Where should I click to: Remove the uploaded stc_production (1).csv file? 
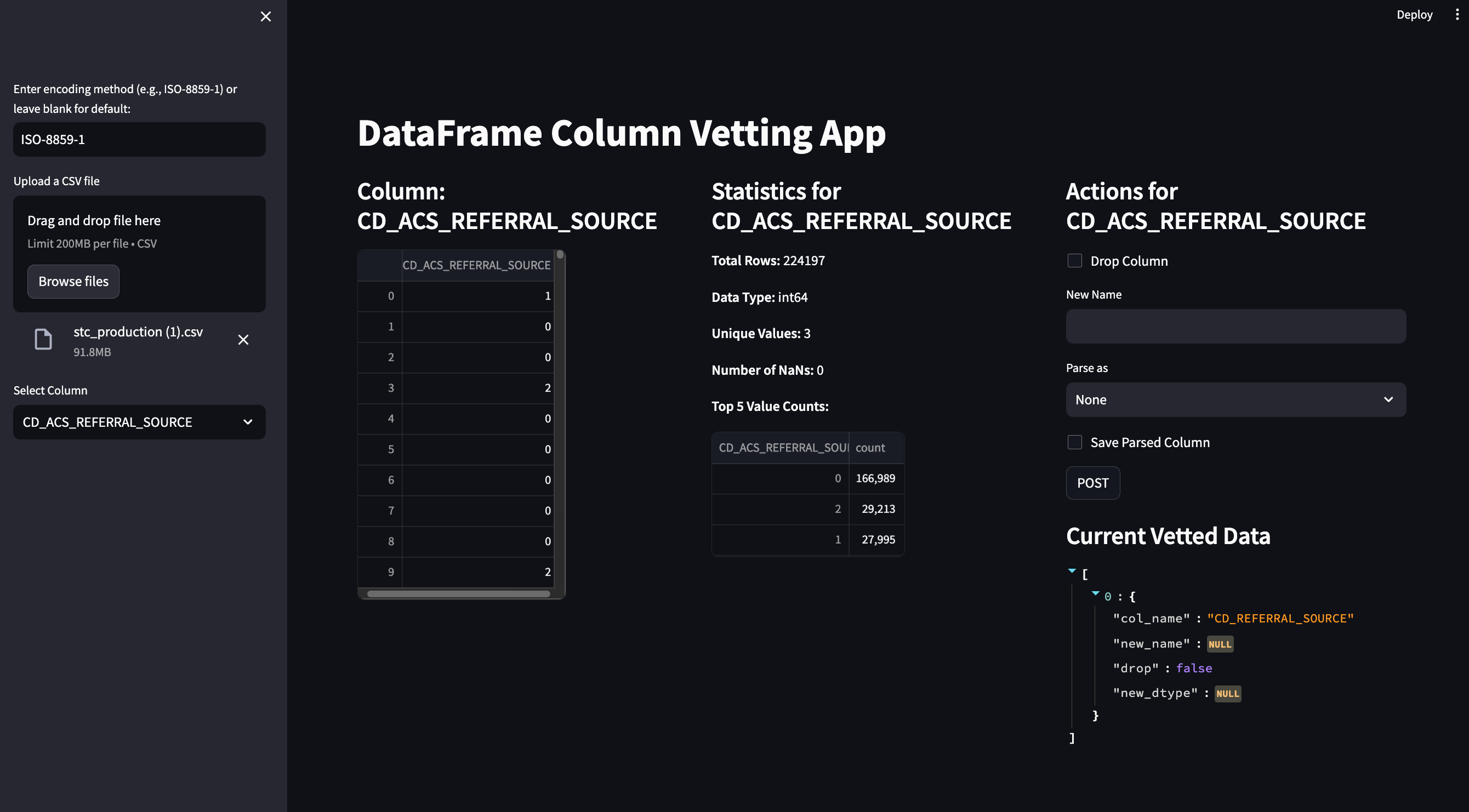point(243,340)
